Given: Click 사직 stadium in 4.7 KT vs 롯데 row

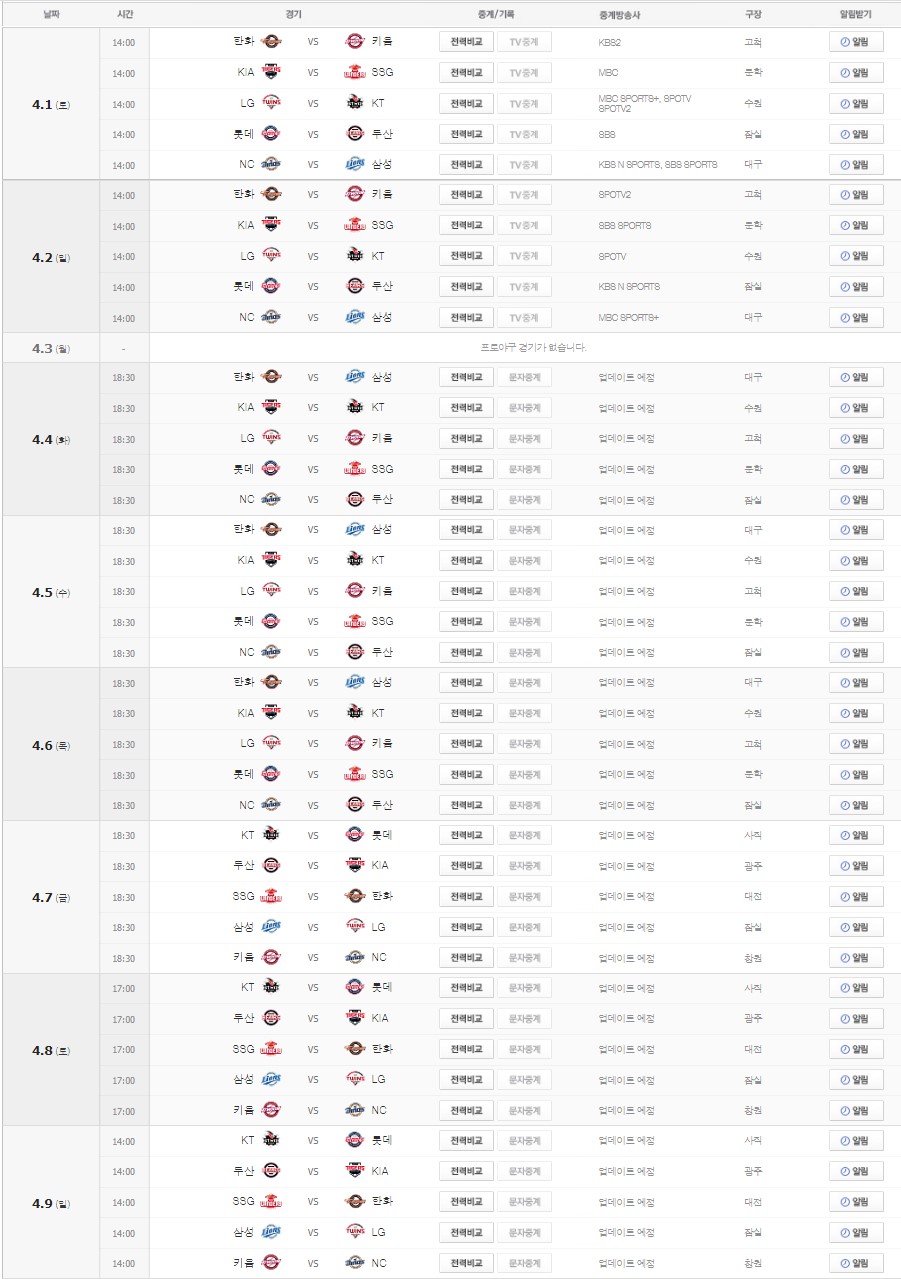Looking at the screenshot, I should click(753, 835).
